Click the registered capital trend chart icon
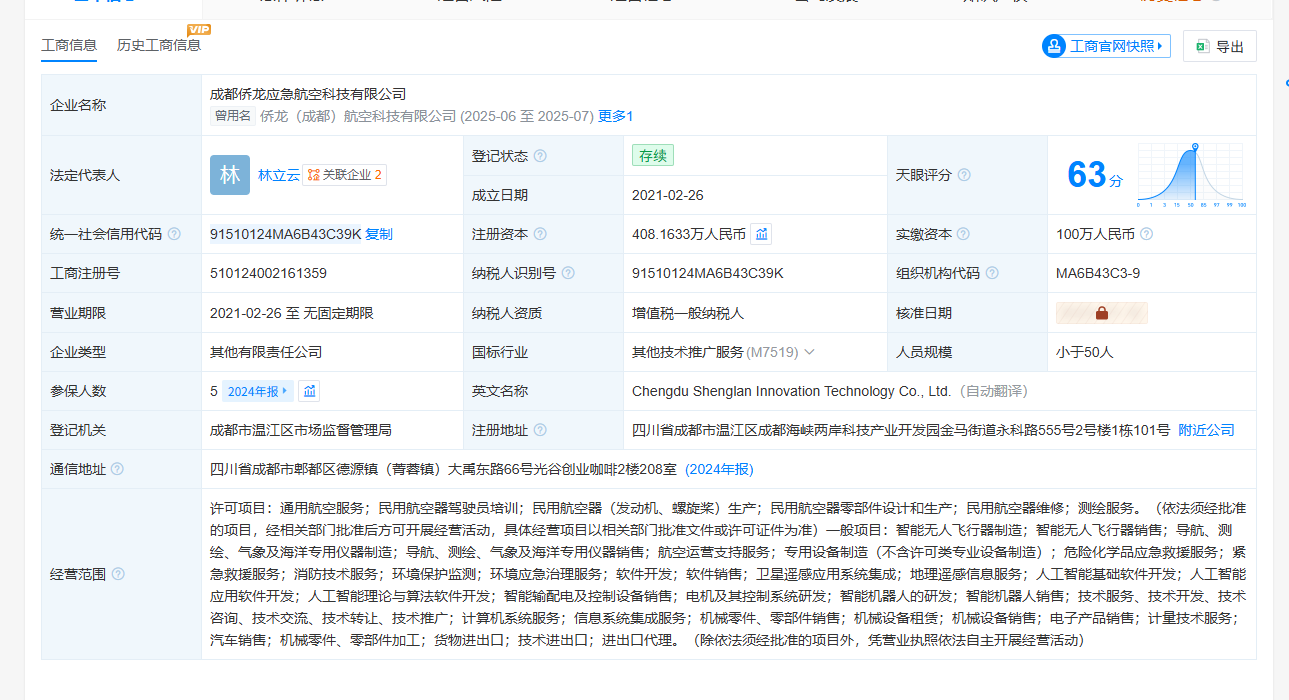 [761, 234]
